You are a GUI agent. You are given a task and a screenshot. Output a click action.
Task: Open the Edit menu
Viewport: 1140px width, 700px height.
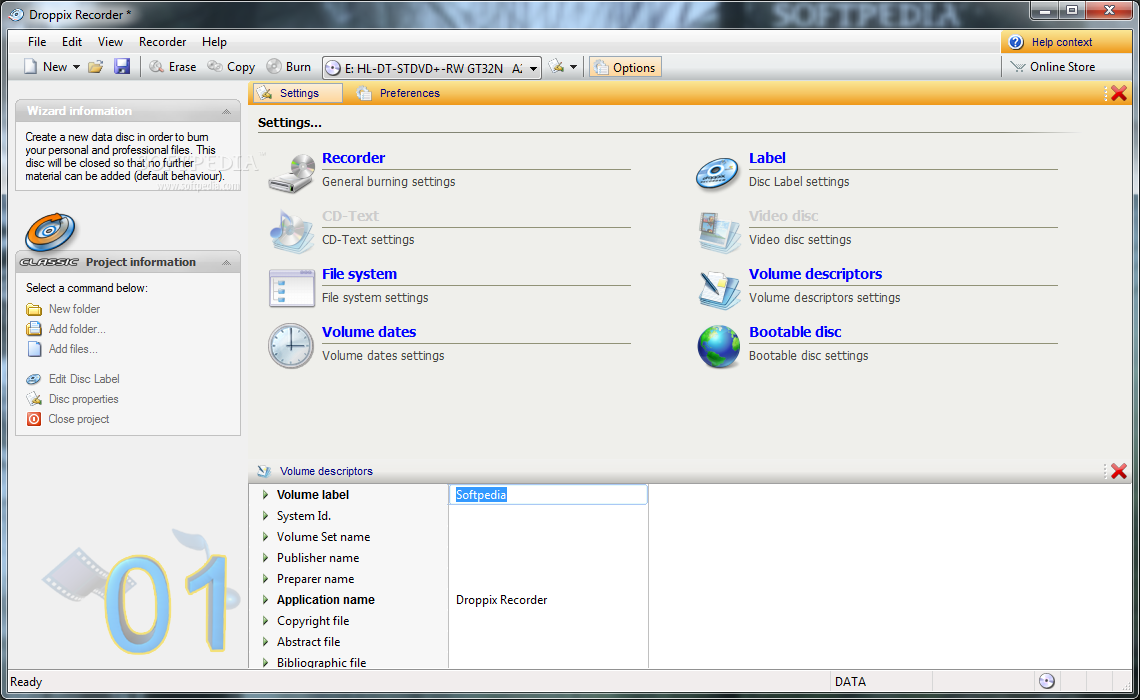72,42
